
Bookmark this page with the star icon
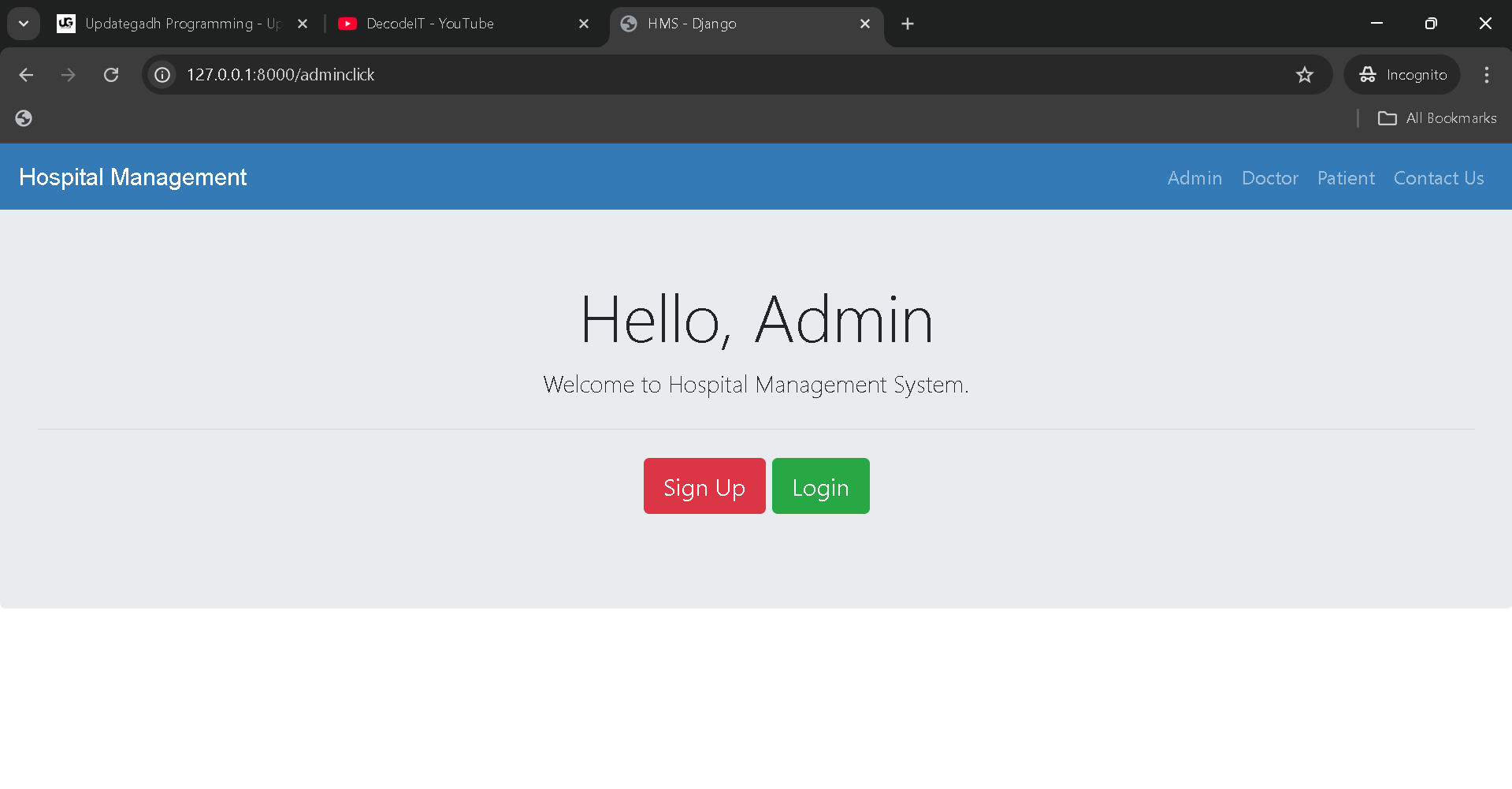(x=1304, y=75)
